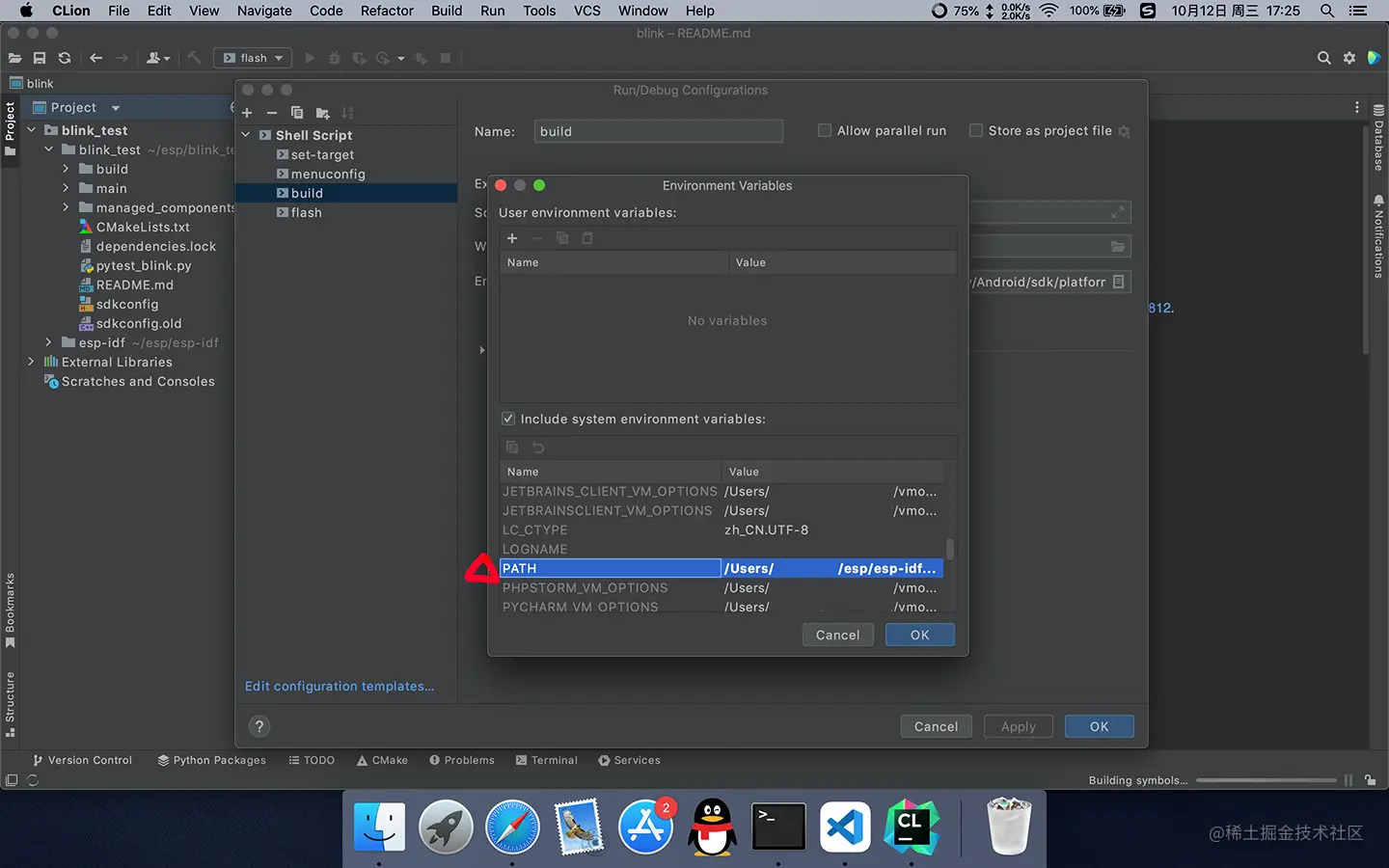Add new run configuration with plus
Viewport: 1389px width, 868px height.
[x=247, y=113]
